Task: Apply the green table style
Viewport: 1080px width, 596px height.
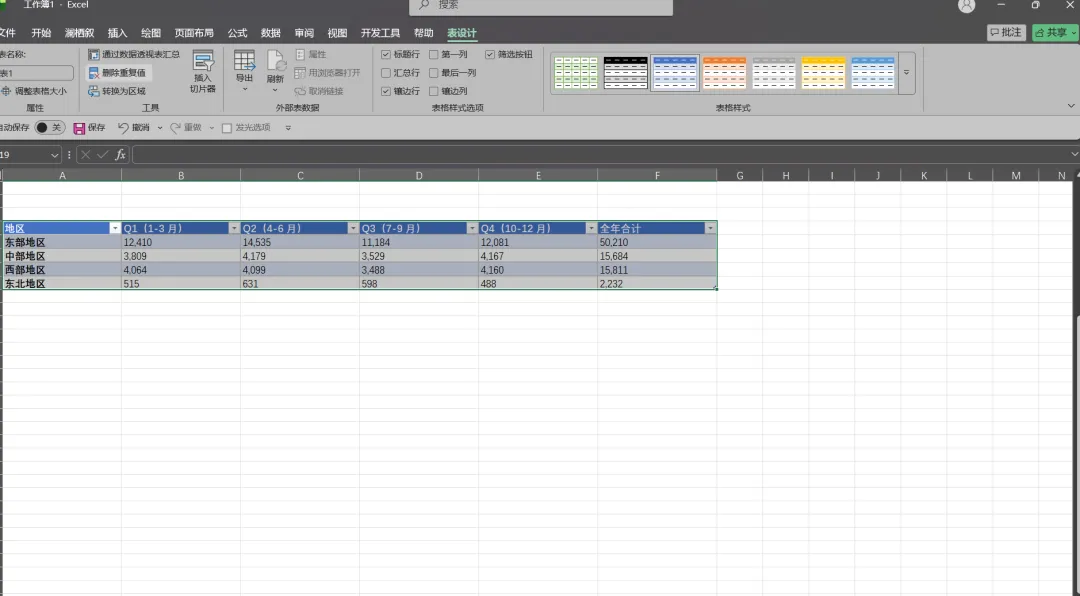Action: (576, 72)
